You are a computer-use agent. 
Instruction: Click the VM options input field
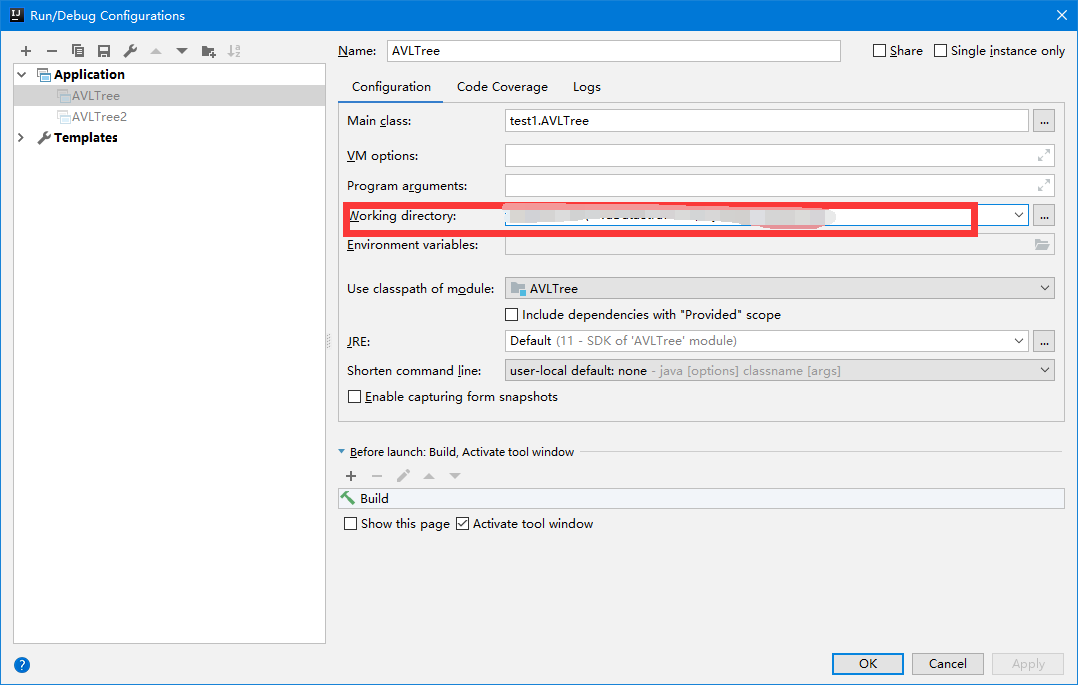click(780, 155)
